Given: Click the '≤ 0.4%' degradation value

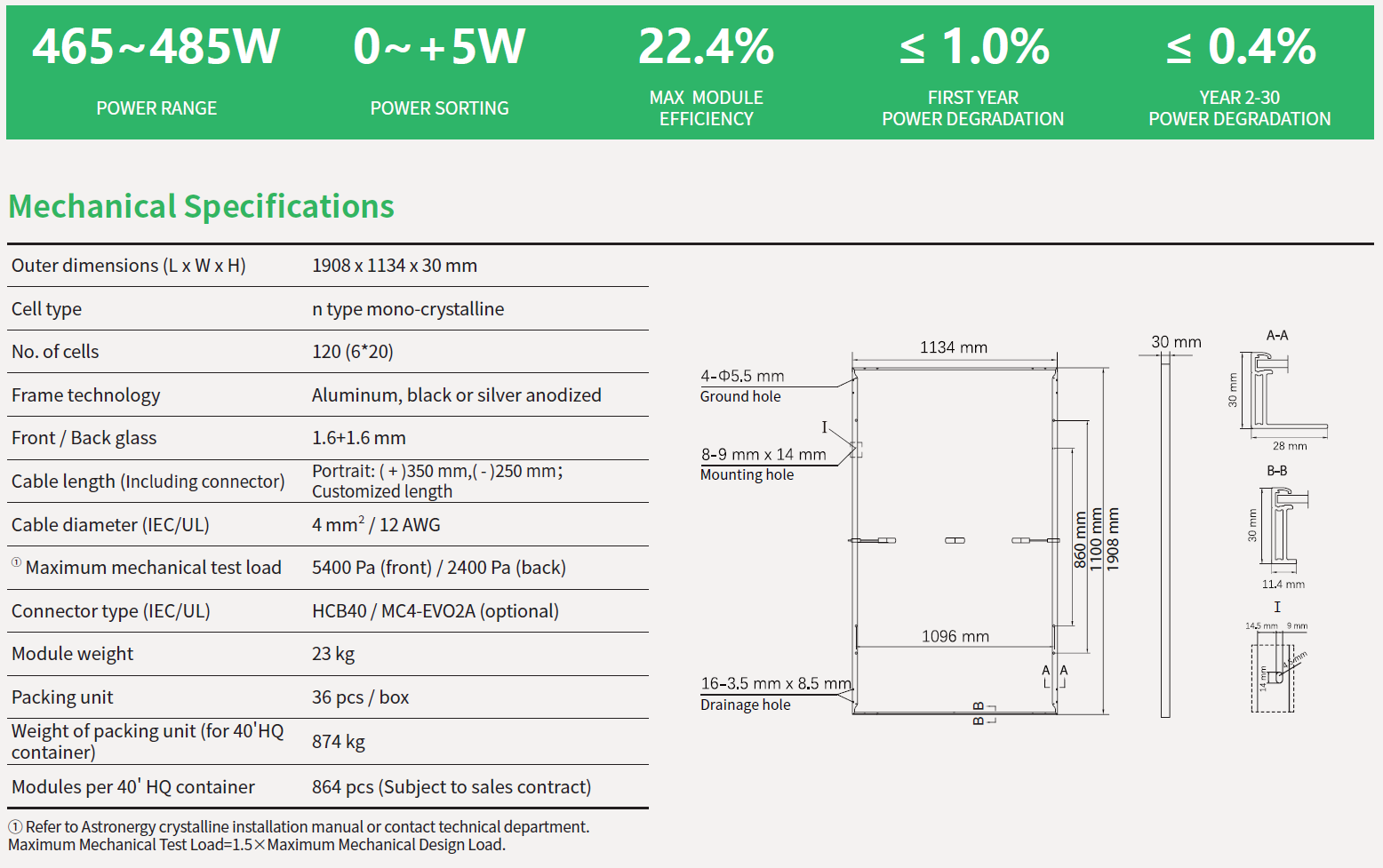Looking at the screenshot, I should pyautogui.click(x=1241, y=46).
